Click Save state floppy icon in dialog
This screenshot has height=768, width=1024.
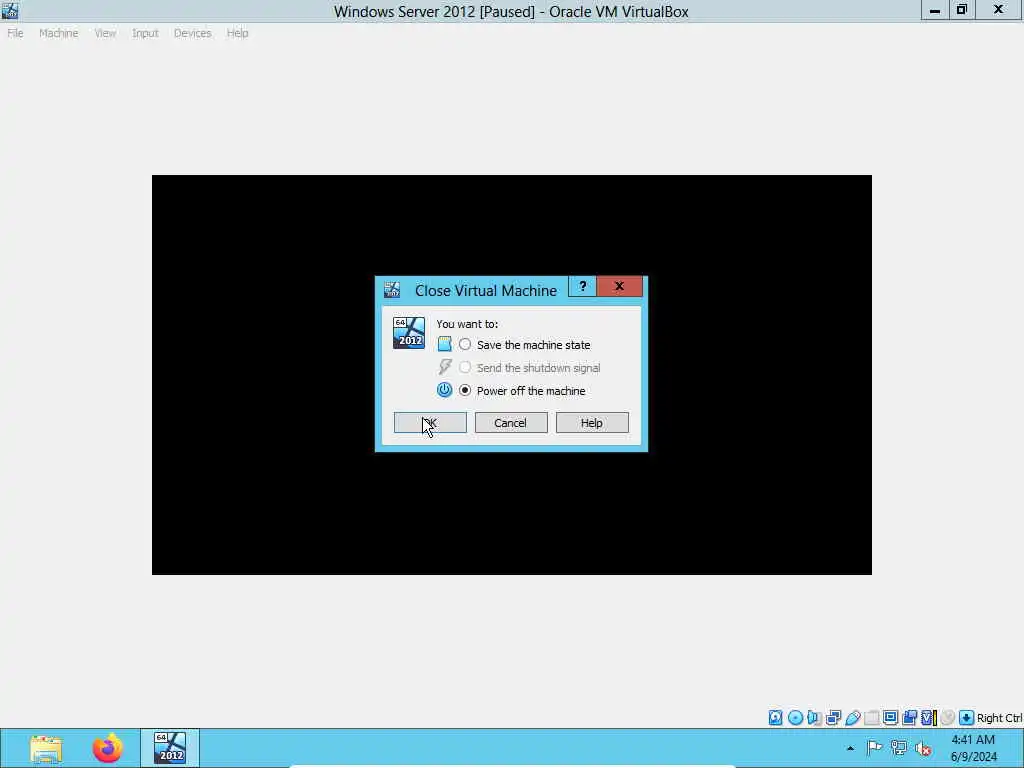[x=444, y=344]
